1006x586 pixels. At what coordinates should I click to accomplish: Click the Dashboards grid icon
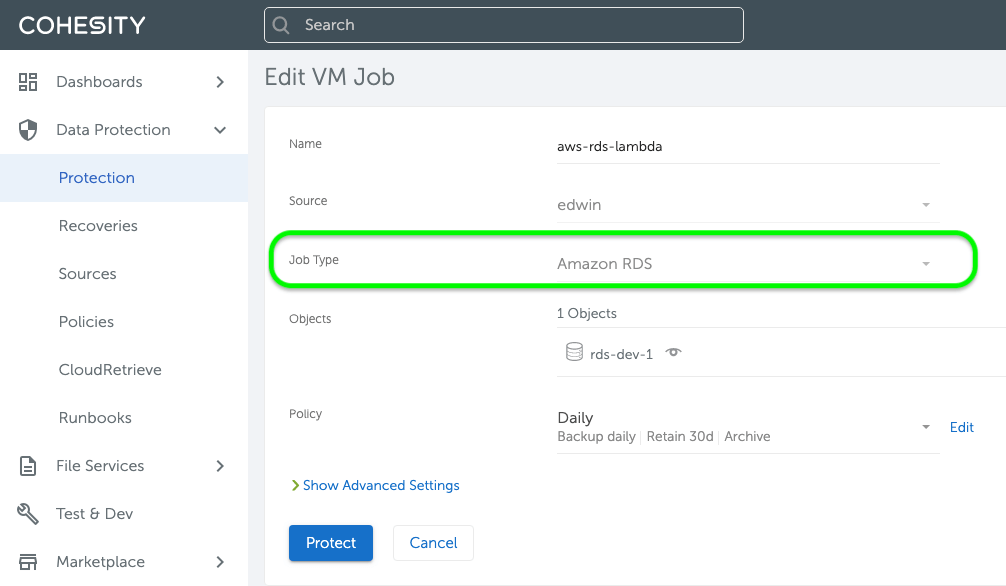pyautogui.click(x=28, y=82)
